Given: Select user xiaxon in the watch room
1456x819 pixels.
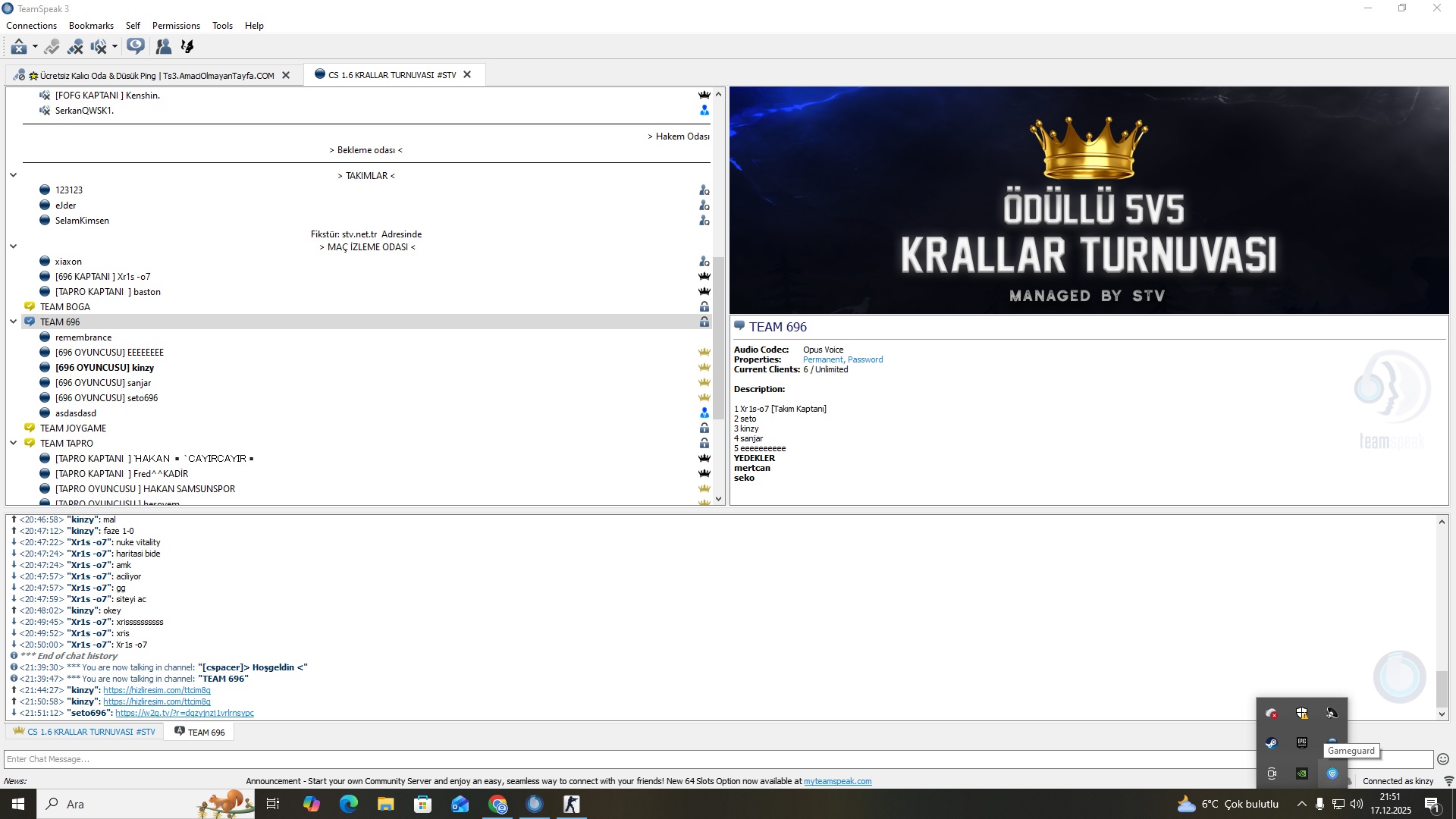Looking at the screenshot, I should click(x=68, y=262).
